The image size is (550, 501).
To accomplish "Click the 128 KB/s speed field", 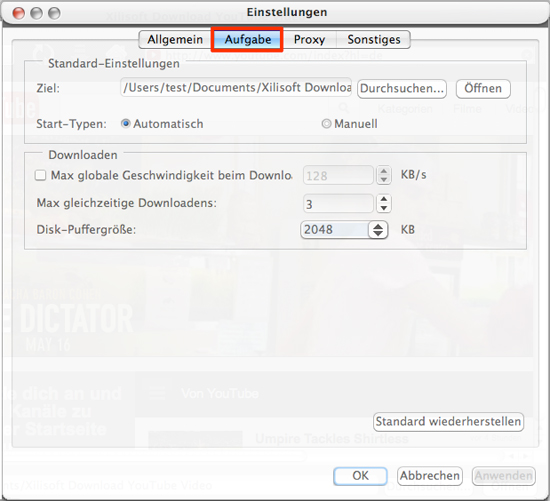I will coord(338,175).
